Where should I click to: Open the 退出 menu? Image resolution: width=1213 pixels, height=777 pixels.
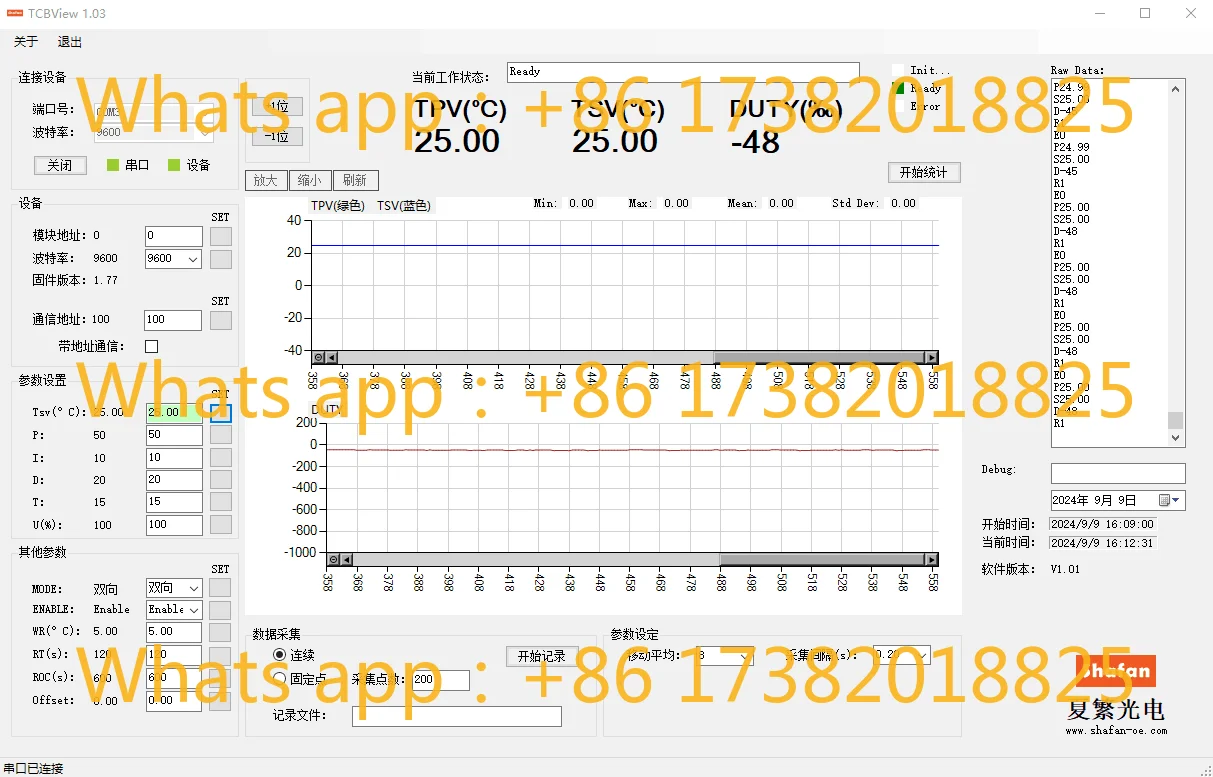(x=70, y=42)
